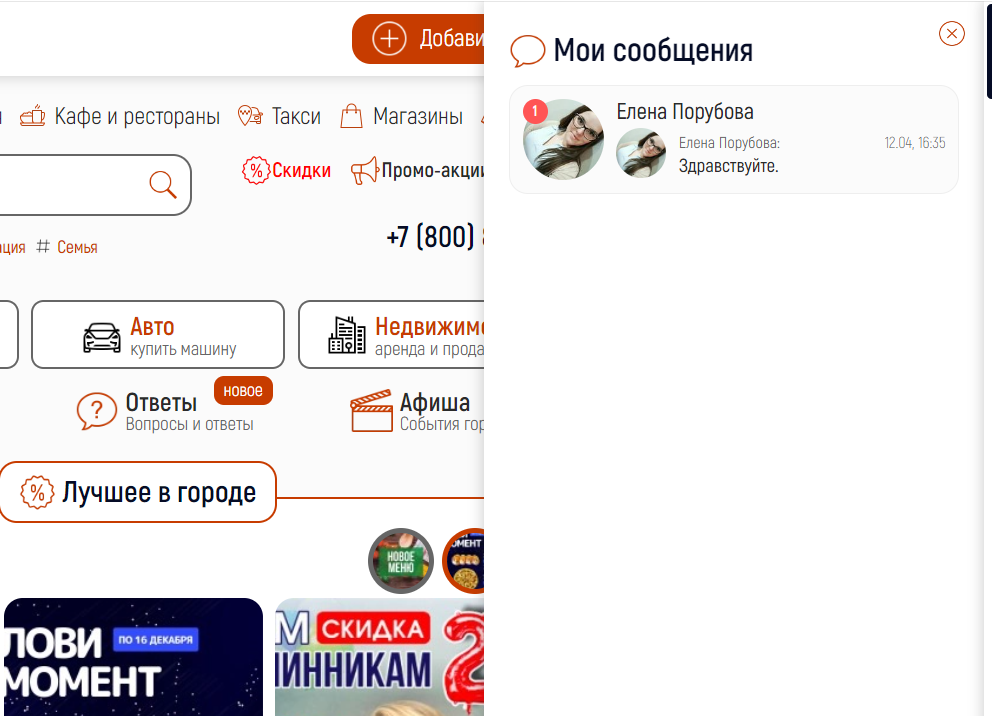Click the magnifier search icon
The width and height of the screenshot is (992, 716).
[163, 184]
